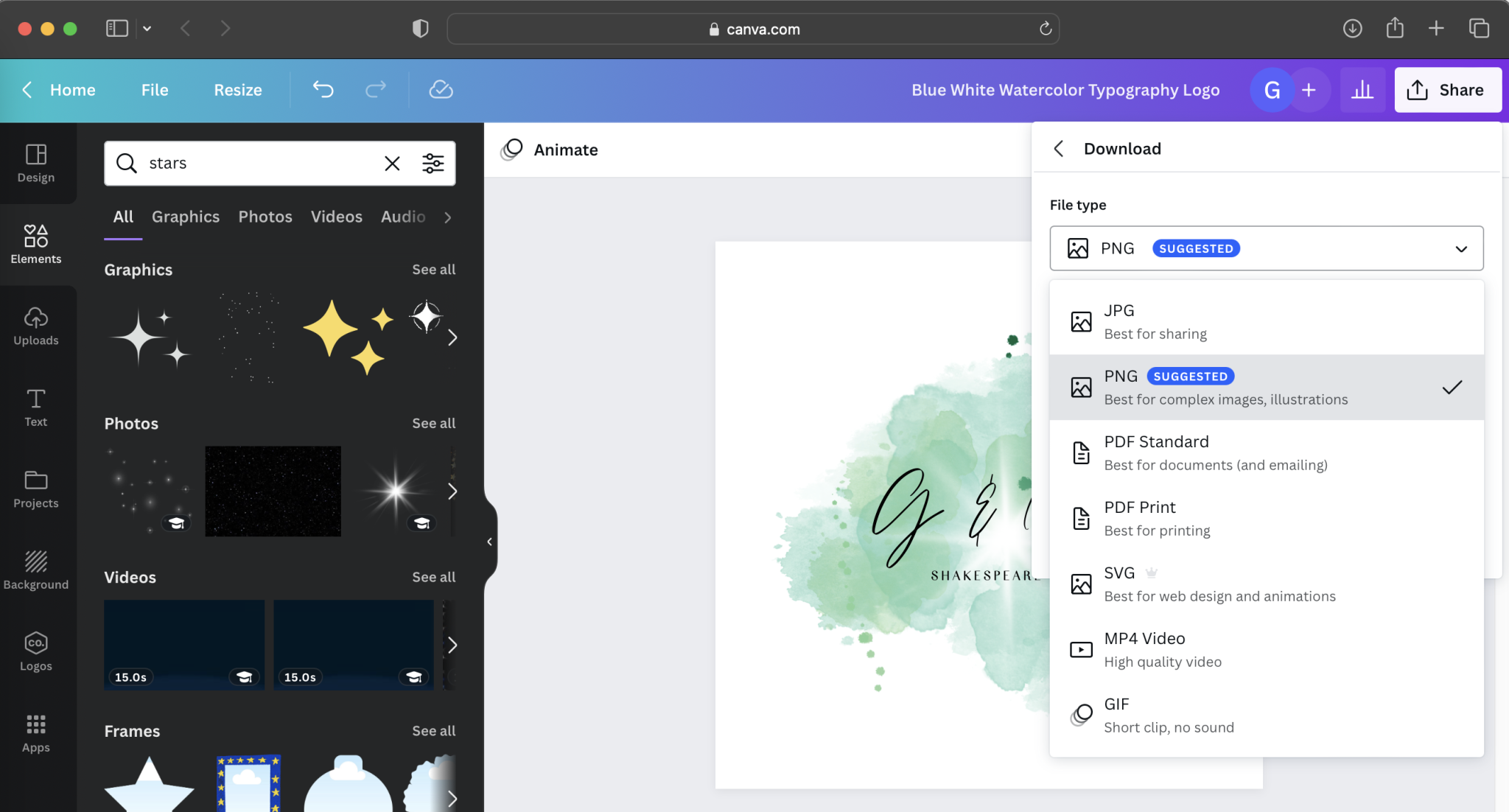See all Photos results

point(433,423)
